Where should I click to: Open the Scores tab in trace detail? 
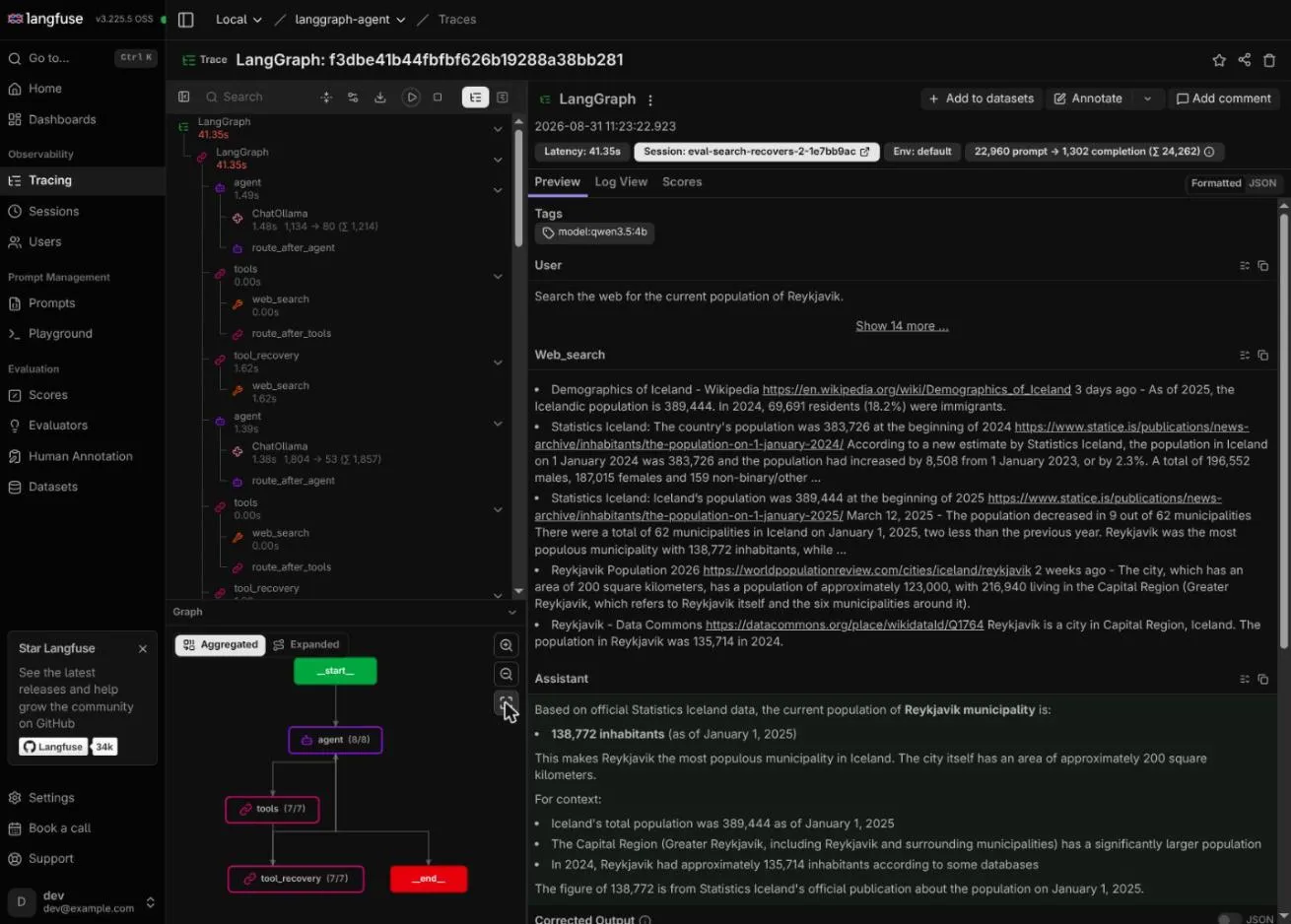click(682, 182)
